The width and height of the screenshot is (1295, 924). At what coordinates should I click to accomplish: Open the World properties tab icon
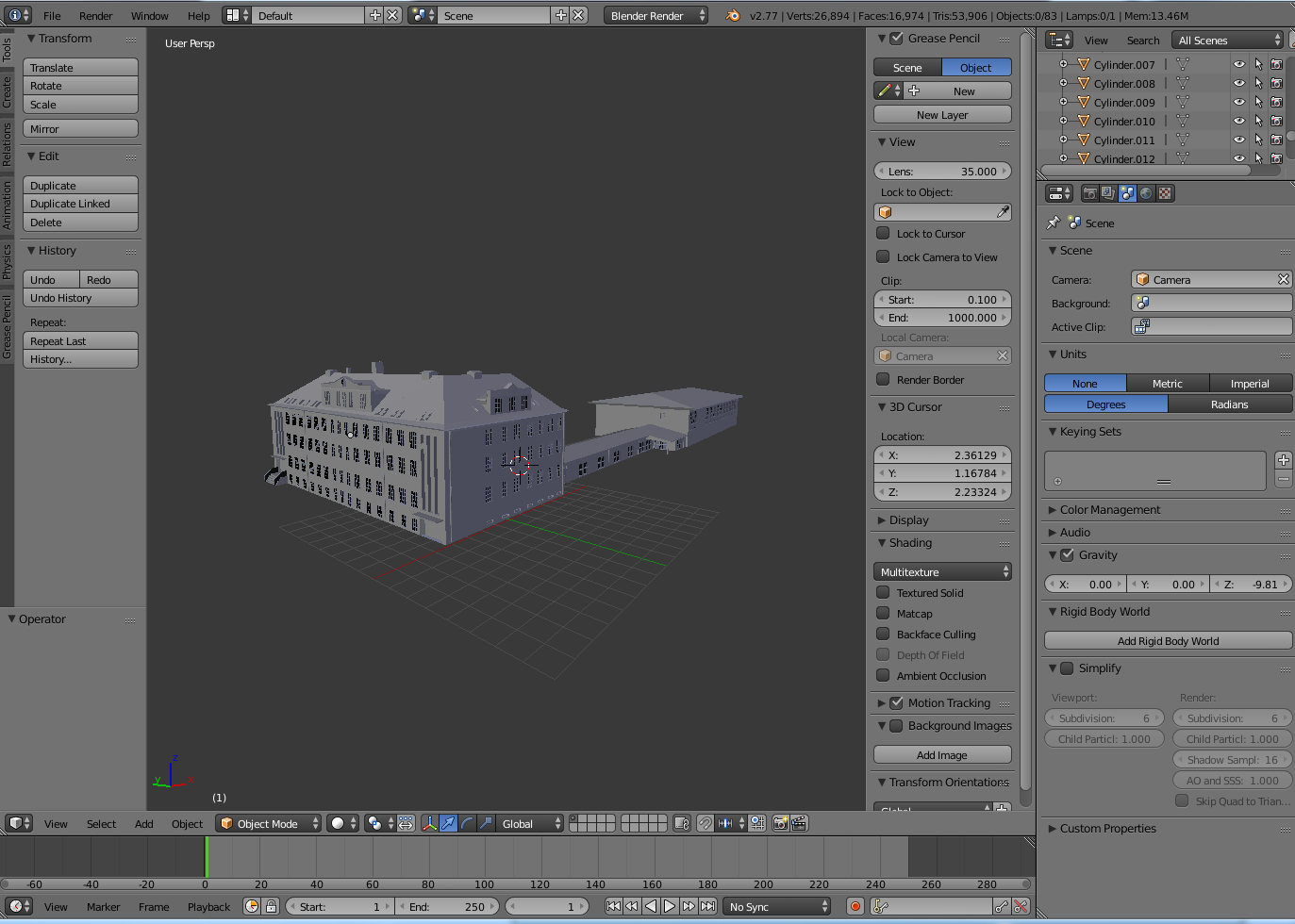pyautogui.click(x=1146, y=193)
